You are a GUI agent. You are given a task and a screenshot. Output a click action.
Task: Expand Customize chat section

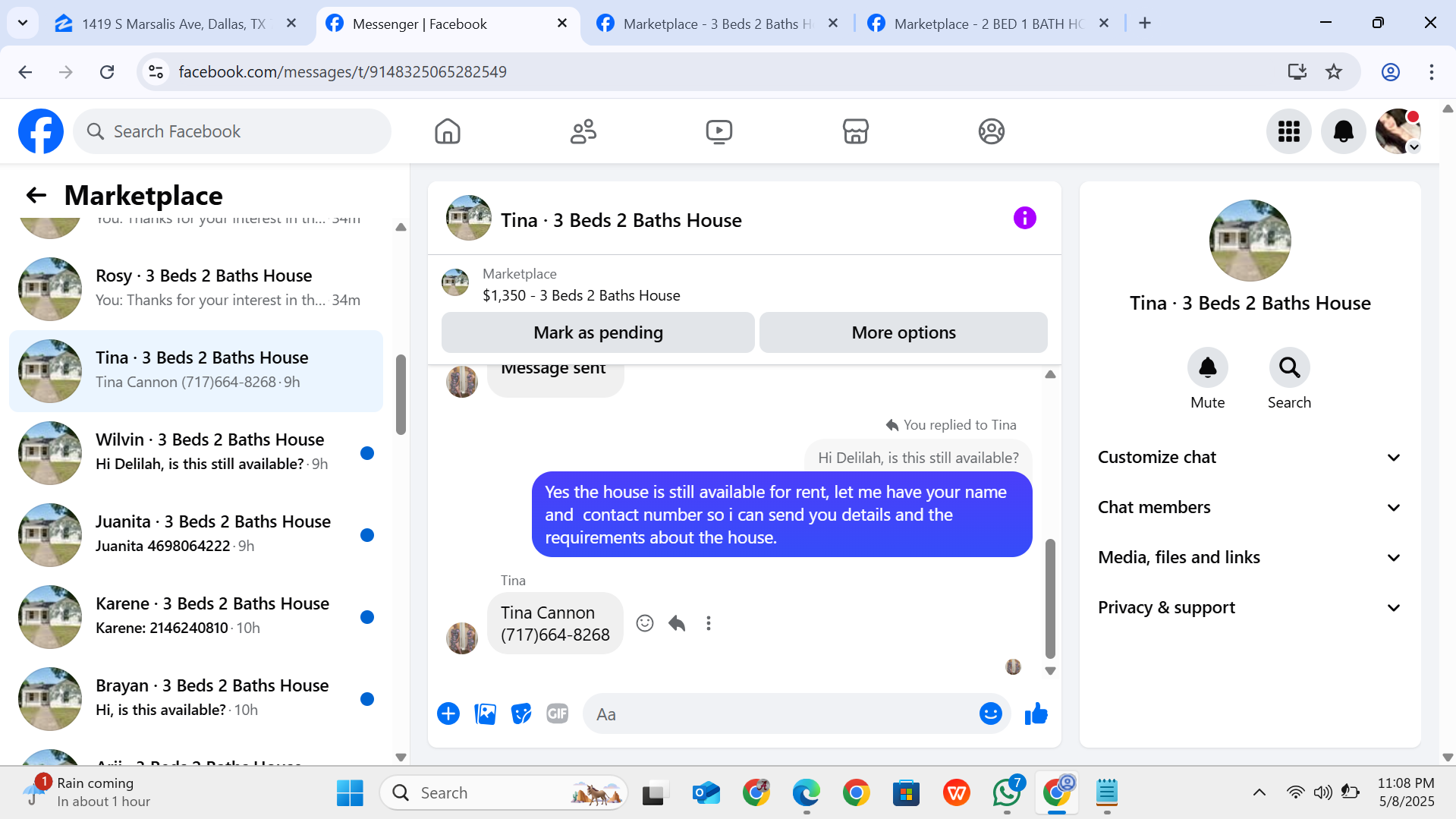(x=1249, y=457)
